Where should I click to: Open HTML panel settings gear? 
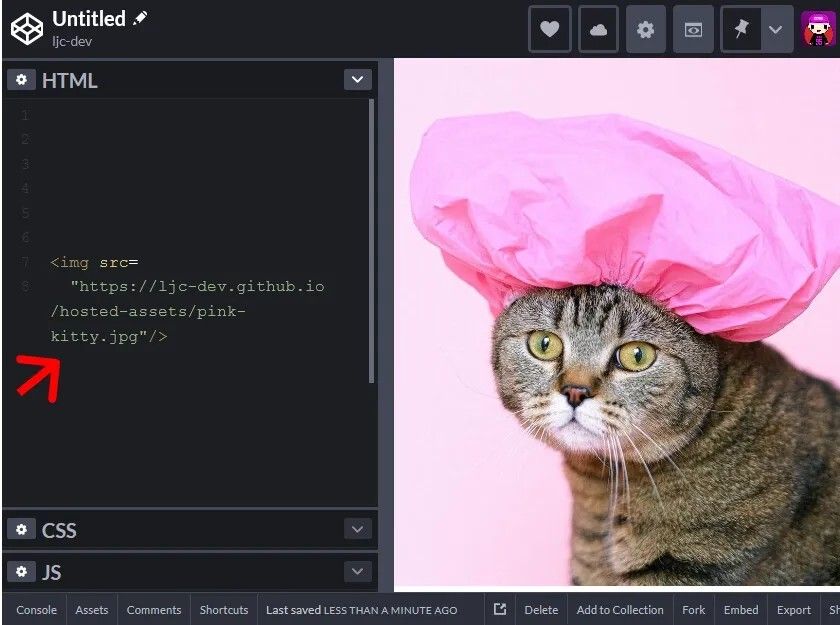(22, 80)
